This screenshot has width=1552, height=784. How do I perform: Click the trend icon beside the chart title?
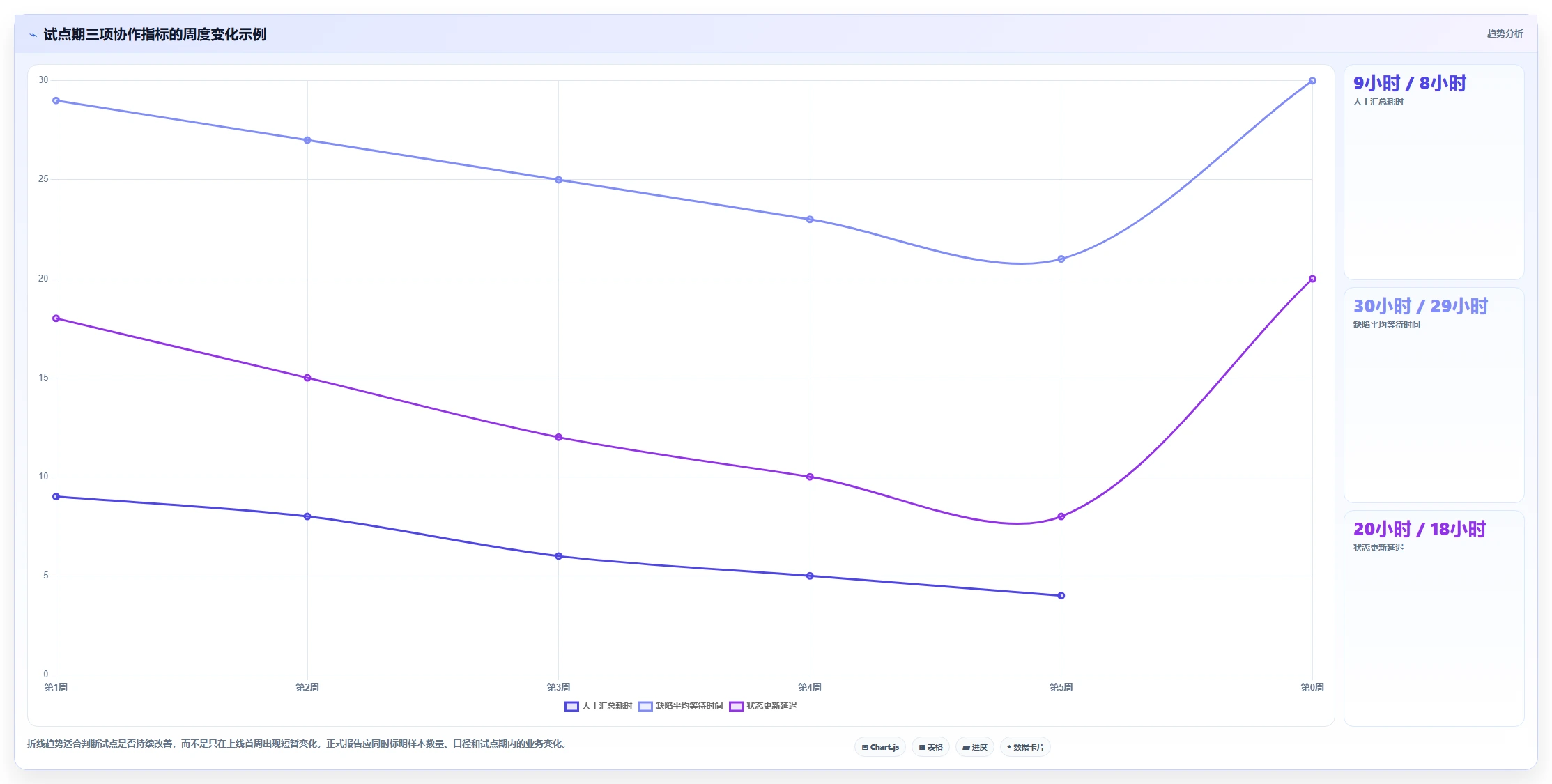click(33, 35)
